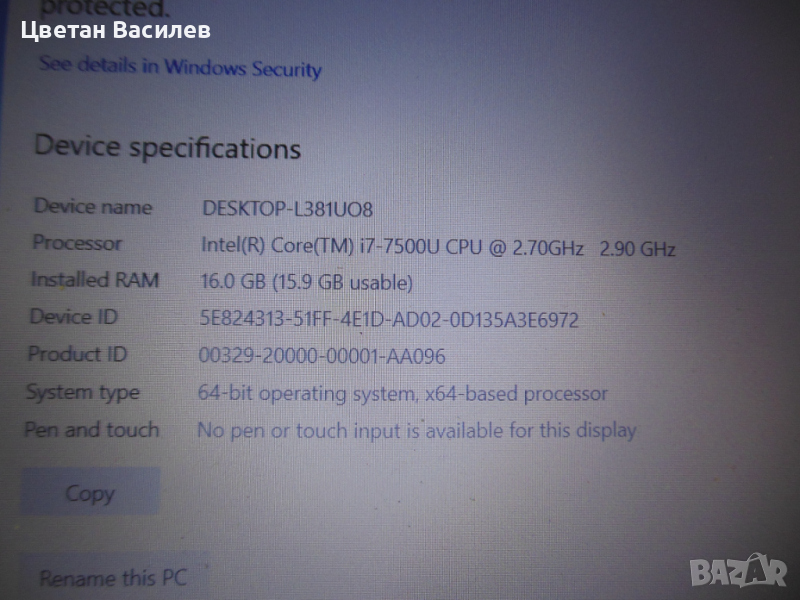Screen dimensions: 800x600
Task: Click the Product ID label
Action: [77, 354]
